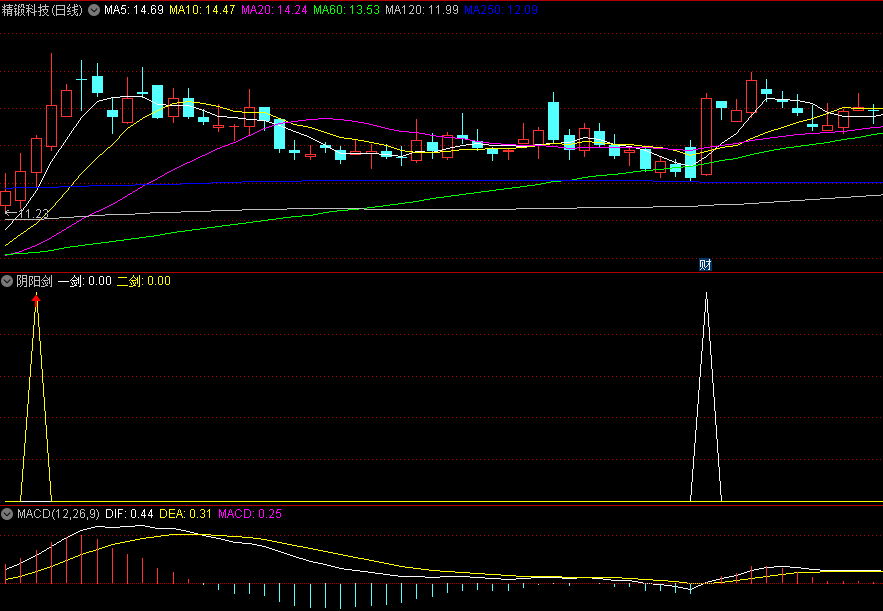Click the DIF: 0.44 value

[x=129, y=514]
